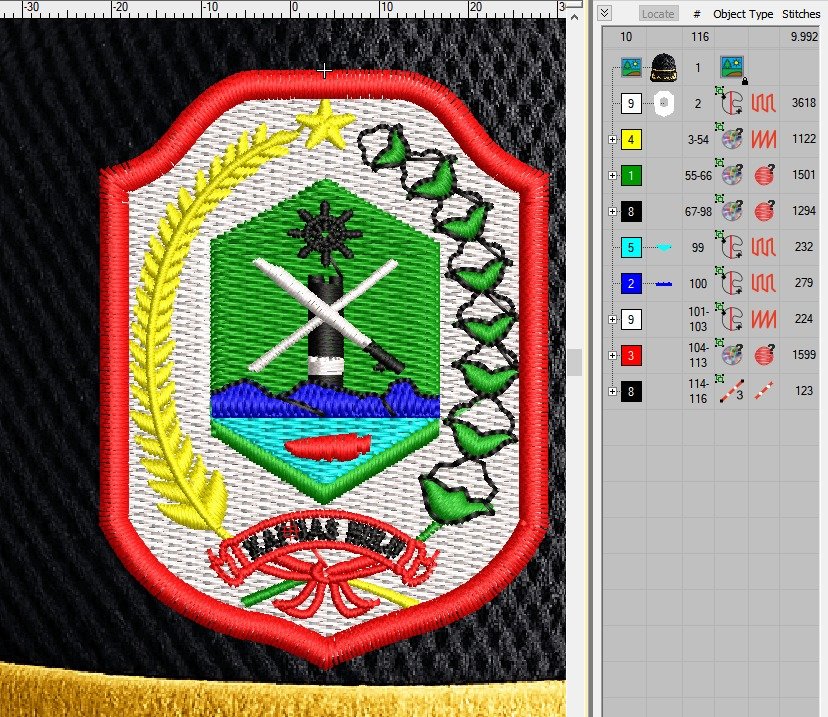Click the scroll up arrow of canvas scrollbar

click(x=575, y=18)
